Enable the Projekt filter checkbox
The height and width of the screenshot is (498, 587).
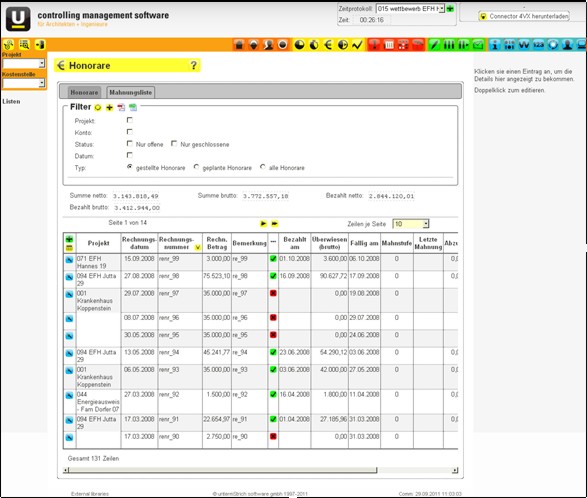tap(130, 120)
